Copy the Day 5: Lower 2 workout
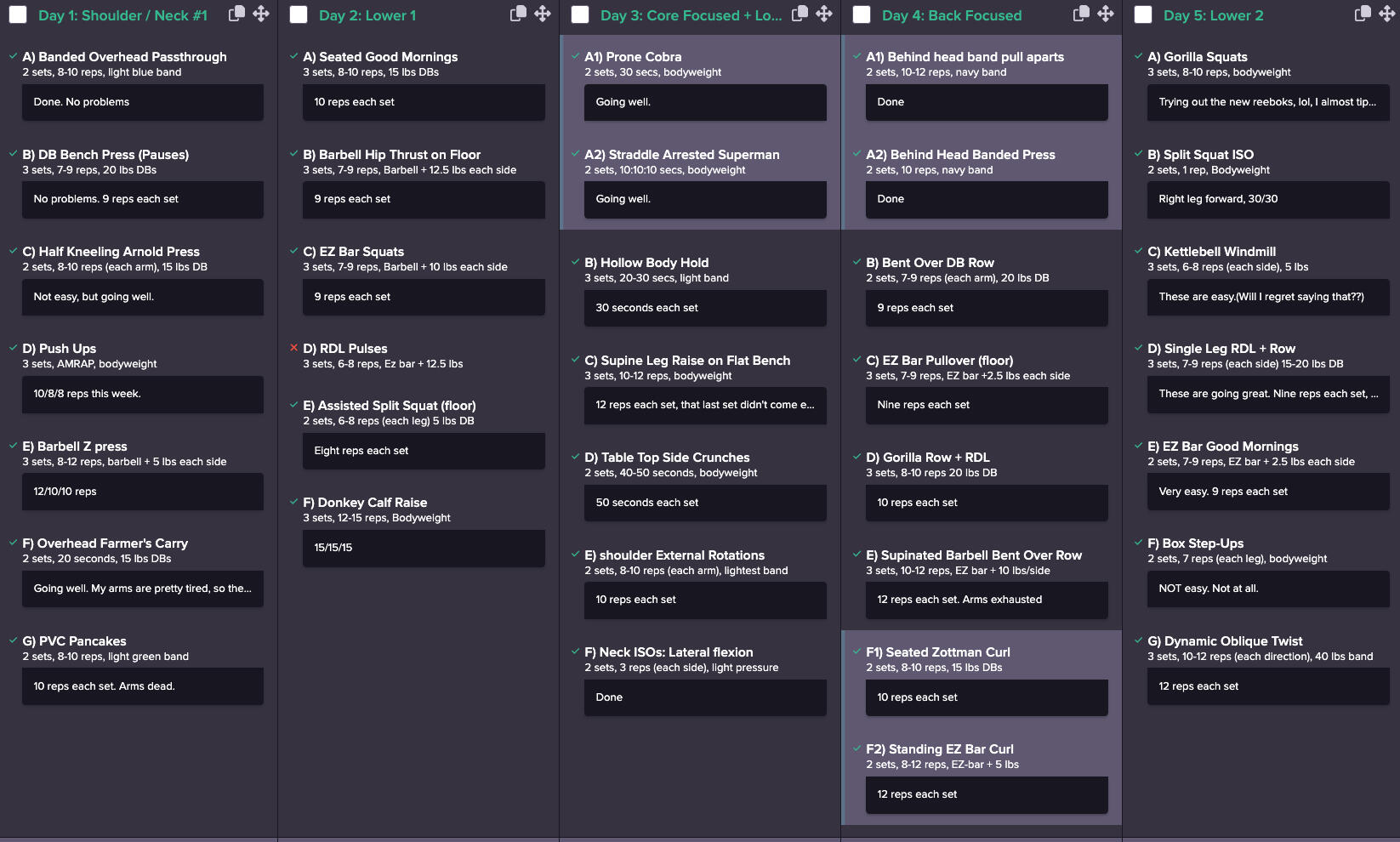 (x=1362, y=14)
